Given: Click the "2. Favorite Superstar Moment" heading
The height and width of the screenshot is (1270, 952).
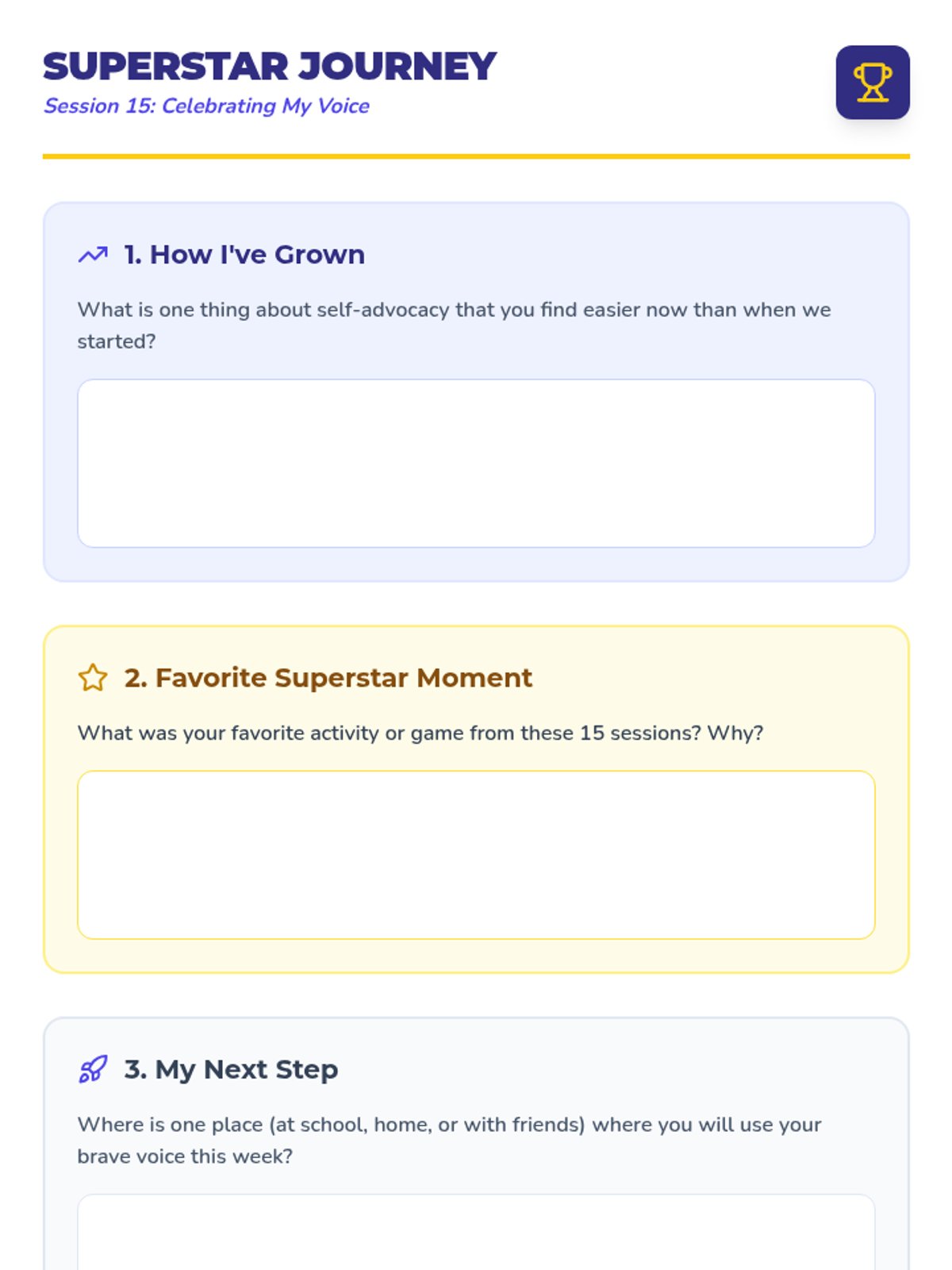Looking at the screenshot, I should point(328,678).
